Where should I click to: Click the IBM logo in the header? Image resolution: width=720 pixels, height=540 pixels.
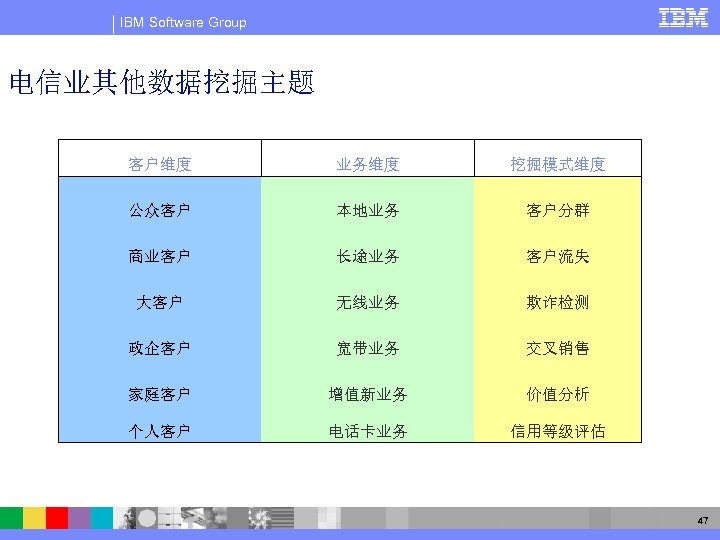[x=683, y=18]
